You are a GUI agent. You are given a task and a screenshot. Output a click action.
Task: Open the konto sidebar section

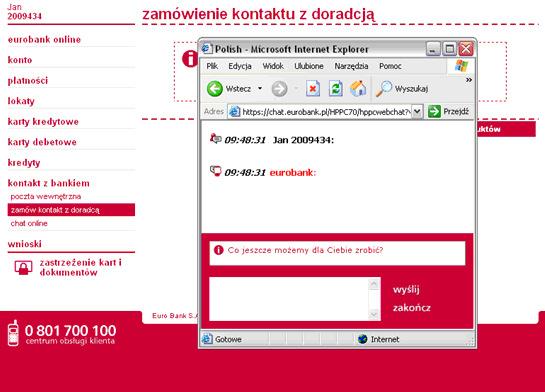click(20, 60)
